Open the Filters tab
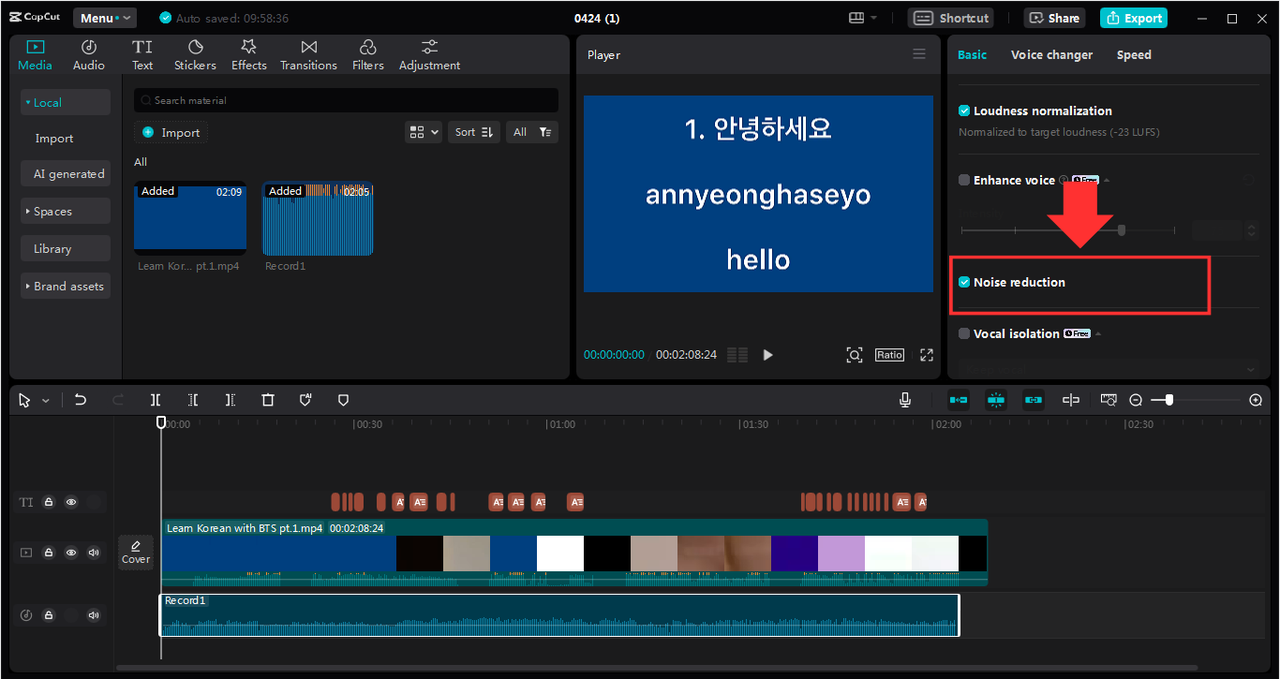This screenshot has width=1280, height=679. tap(368, 55)
